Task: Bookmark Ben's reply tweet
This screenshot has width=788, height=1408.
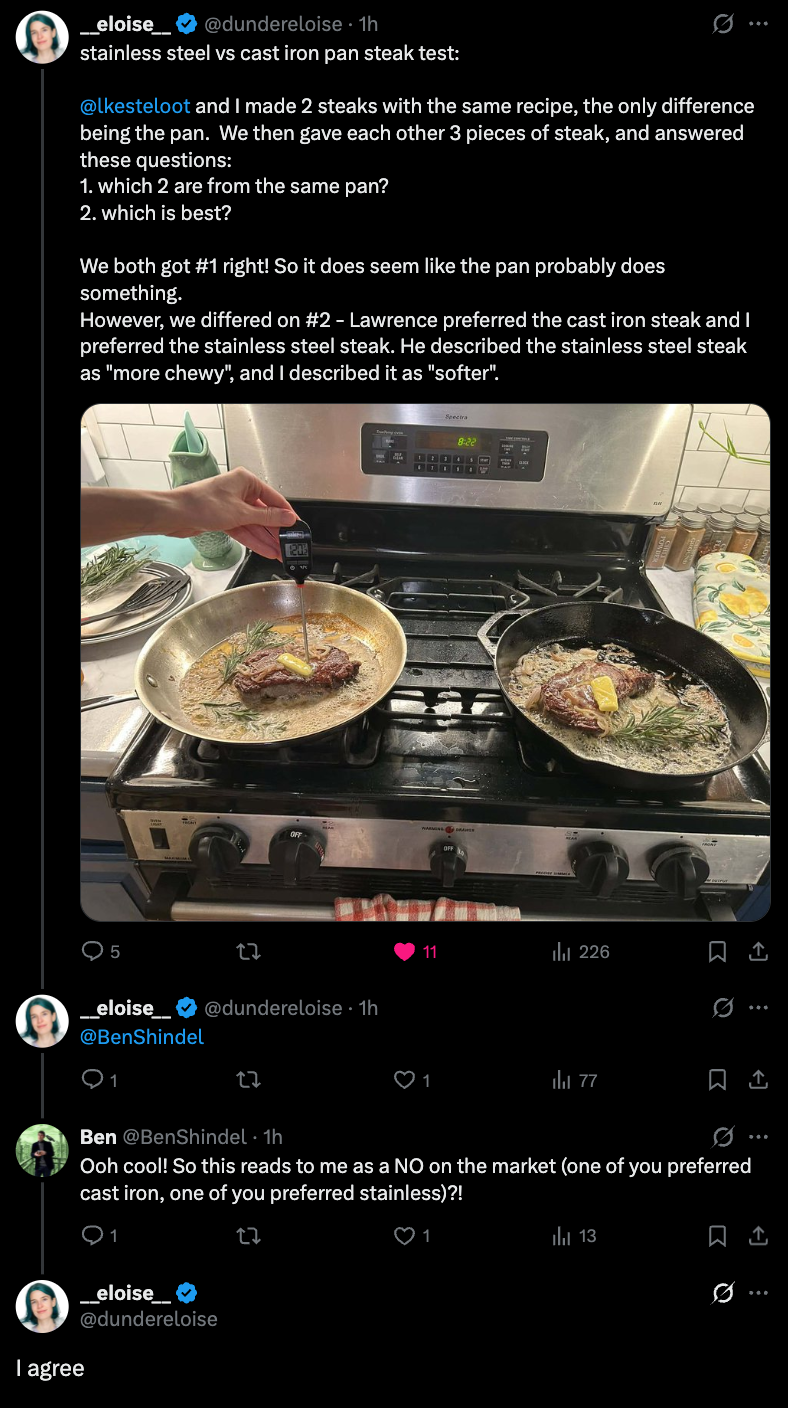Action: tap(717, 1236)
